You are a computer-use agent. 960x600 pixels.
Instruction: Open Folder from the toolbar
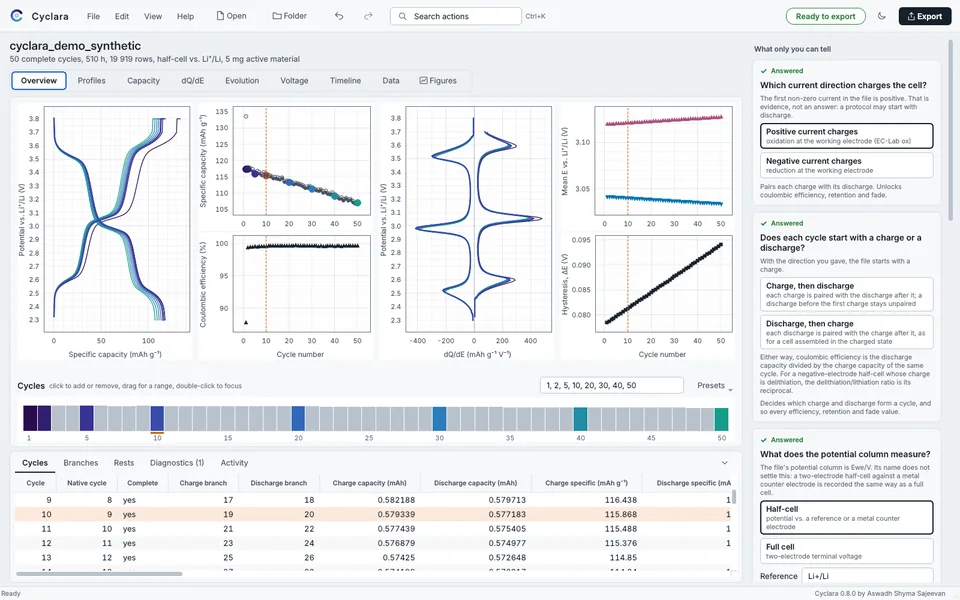(290, 16)
